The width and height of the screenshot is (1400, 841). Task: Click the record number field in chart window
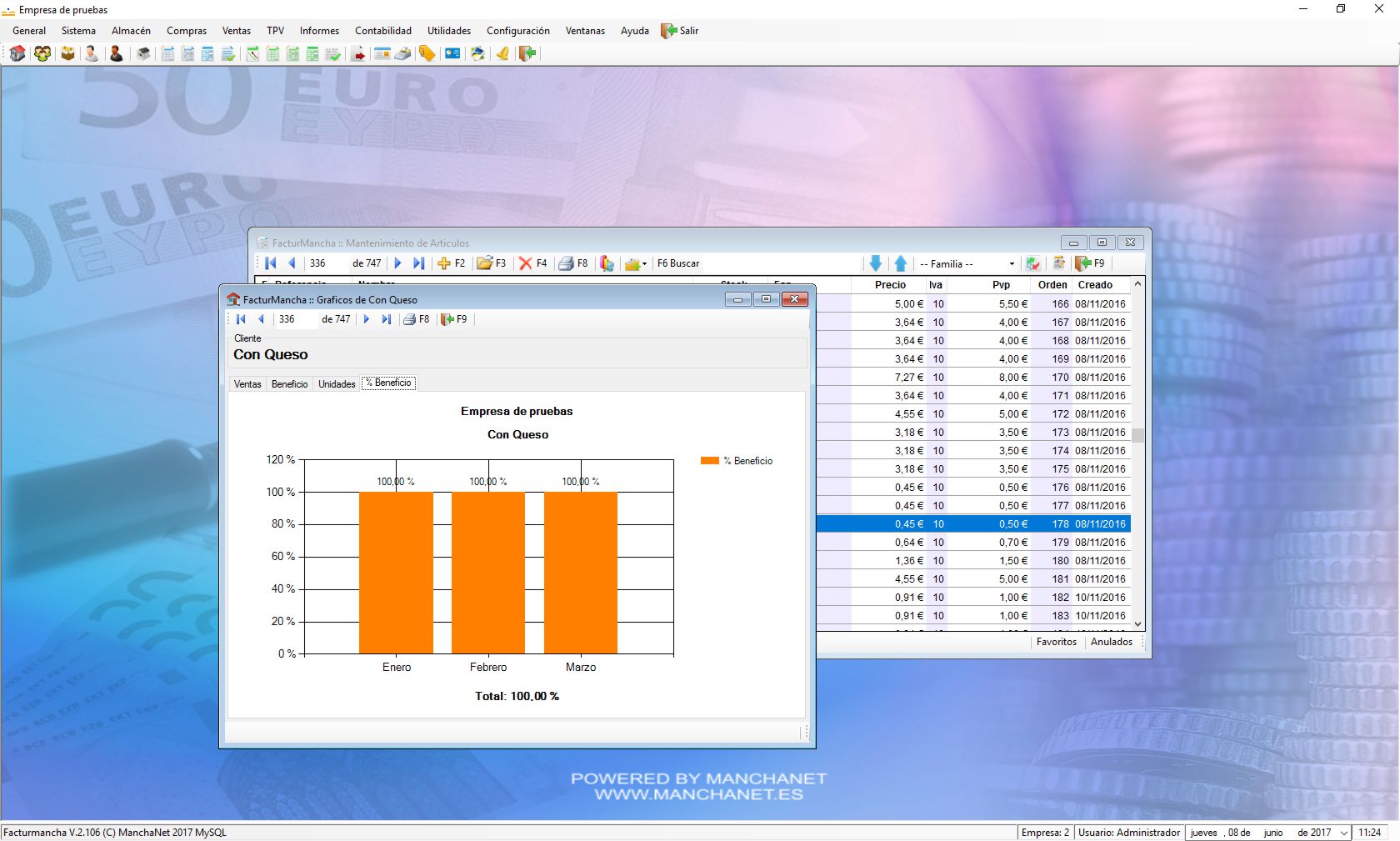pyautogui.click(x=295, y=319)
